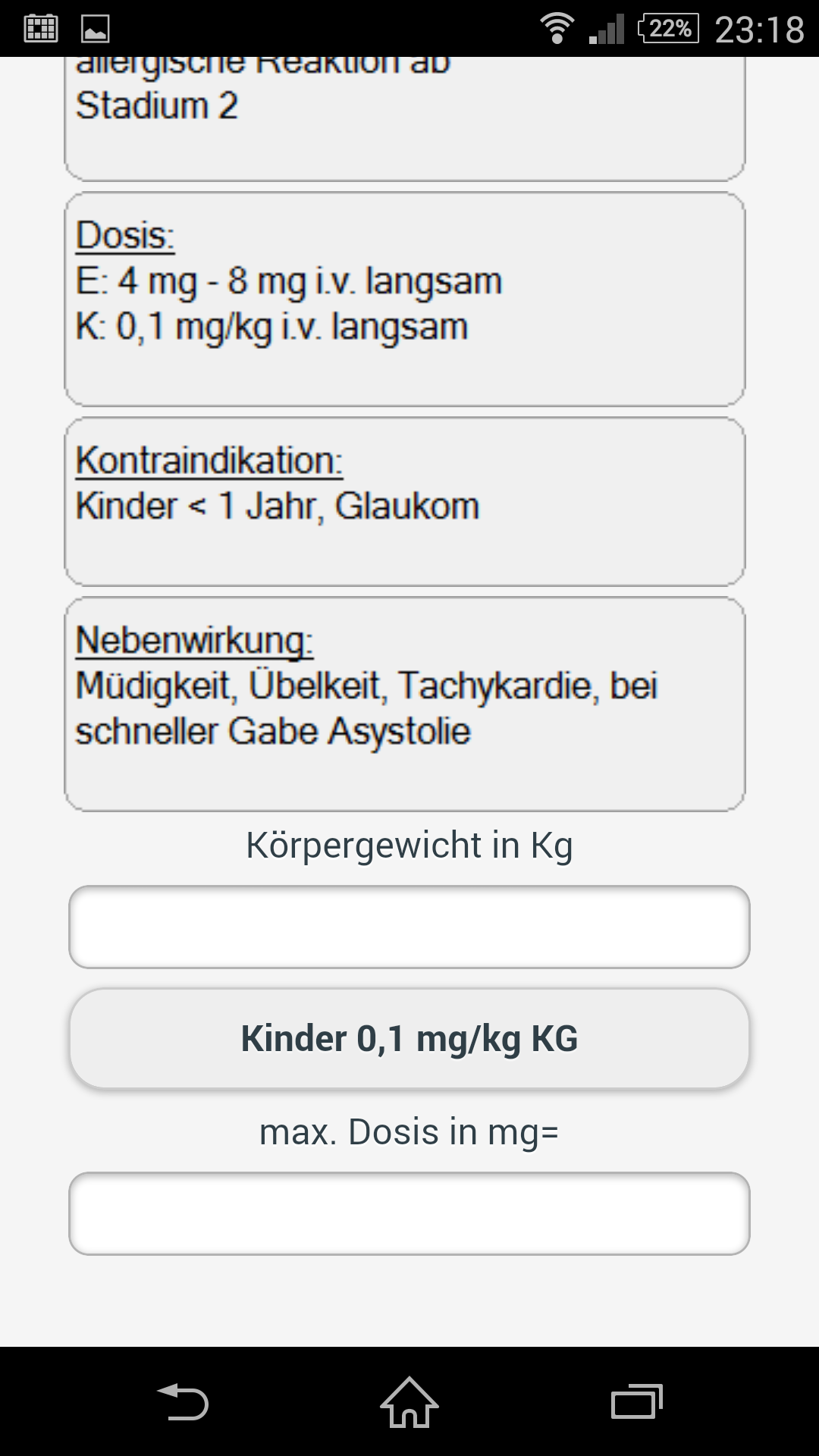Tap the Körpergewicht in Kg label
Image resolution: width=819 pixels, height=1456 pixels.
pos(409,846)
